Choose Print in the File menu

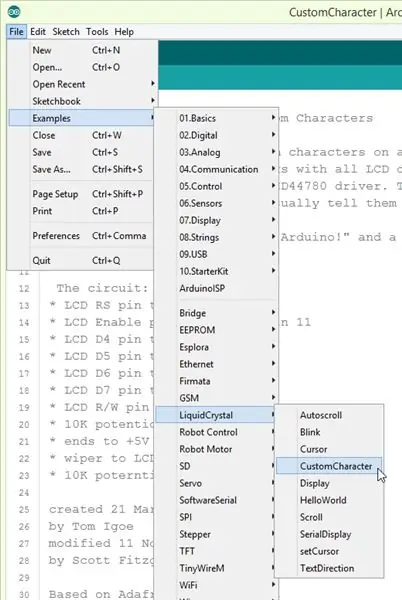82,211
